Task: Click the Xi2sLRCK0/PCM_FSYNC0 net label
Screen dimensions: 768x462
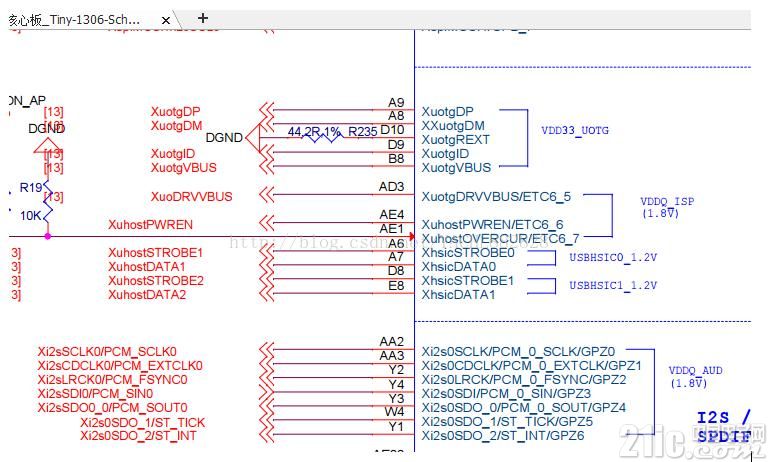Action: pyautogui.click(x=113, y=380)
